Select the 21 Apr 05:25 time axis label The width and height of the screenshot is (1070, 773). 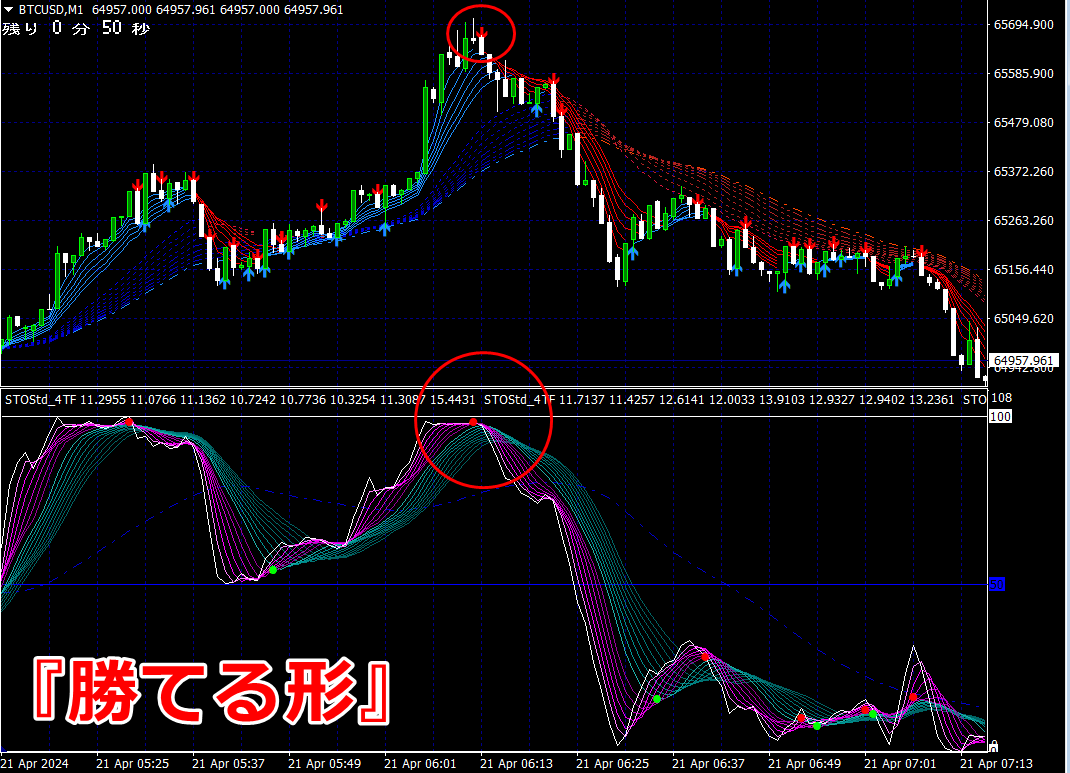point(132,763)
